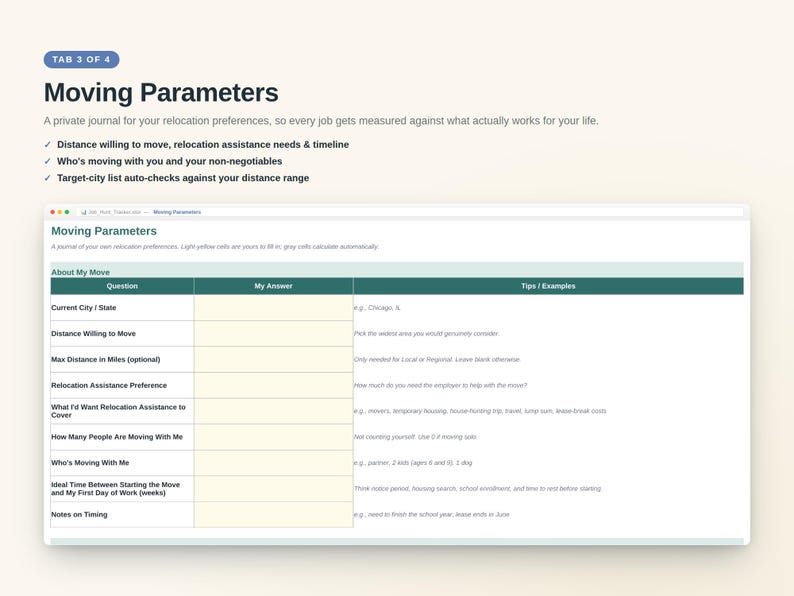
Task: Select the 'Ideal Time Between Starting the Move' cell
Action: (122, 489)
